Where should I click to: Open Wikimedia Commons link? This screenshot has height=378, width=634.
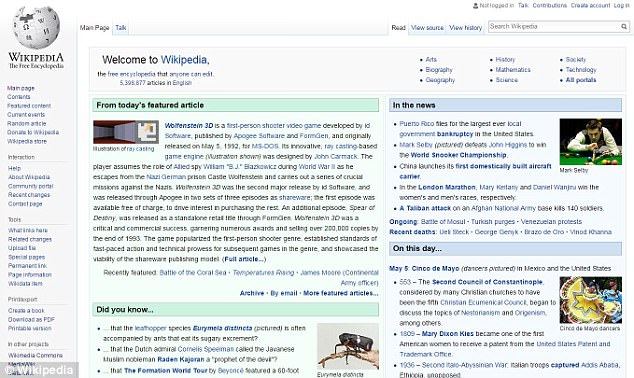tap(35, 355)
